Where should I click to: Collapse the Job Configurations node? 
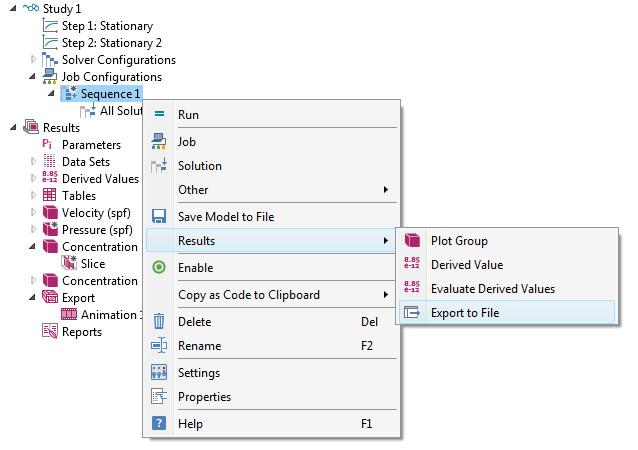coord(32,76)
